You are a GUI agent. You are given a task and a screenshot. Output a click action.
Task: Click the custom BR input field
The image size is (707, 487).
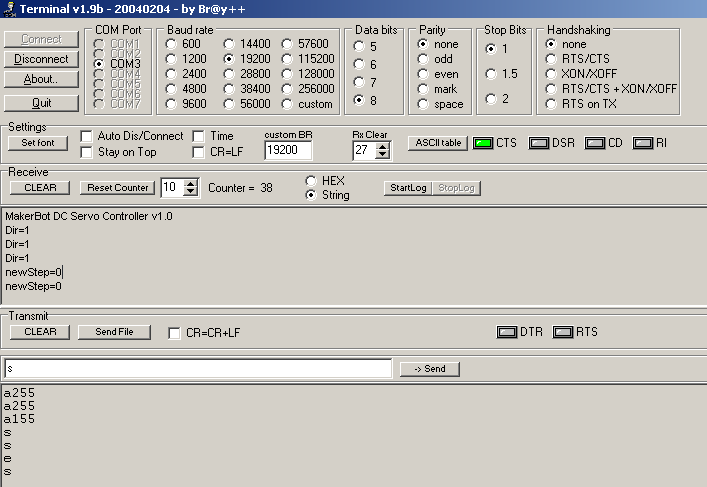288,150
